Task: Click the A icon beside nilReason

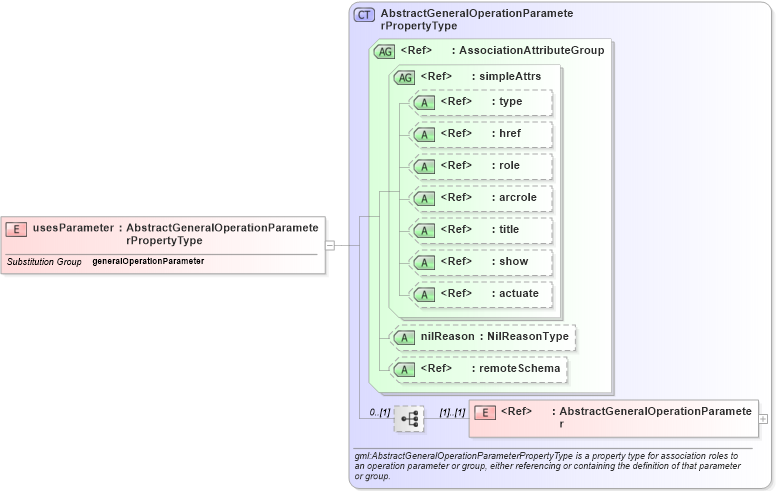Action: [x=404, y=338]
